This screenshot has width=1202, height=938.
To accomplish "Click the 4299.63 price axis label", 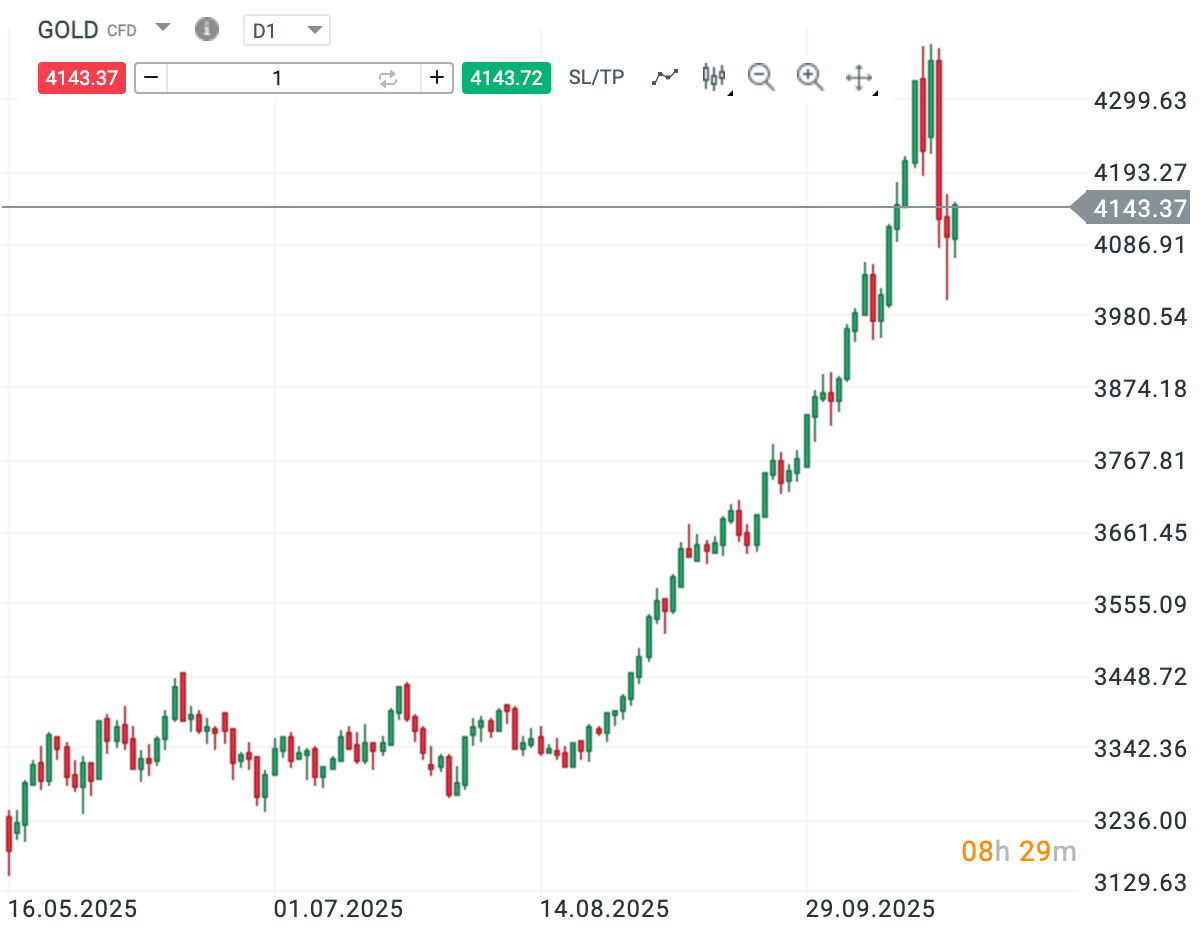I will coord(1140,101).
